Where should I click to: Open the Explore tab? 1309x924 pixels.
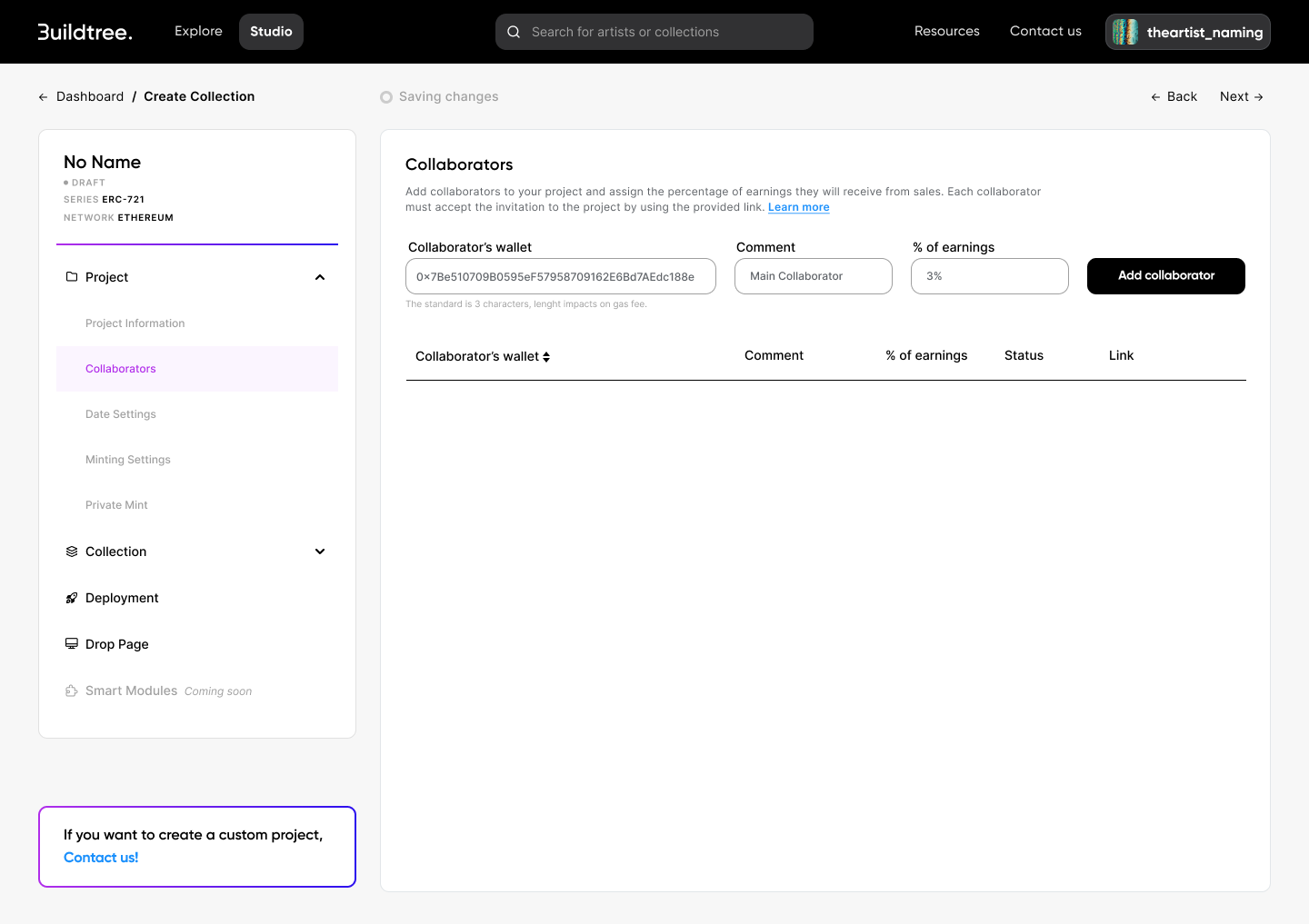click(x=198, y=32)
